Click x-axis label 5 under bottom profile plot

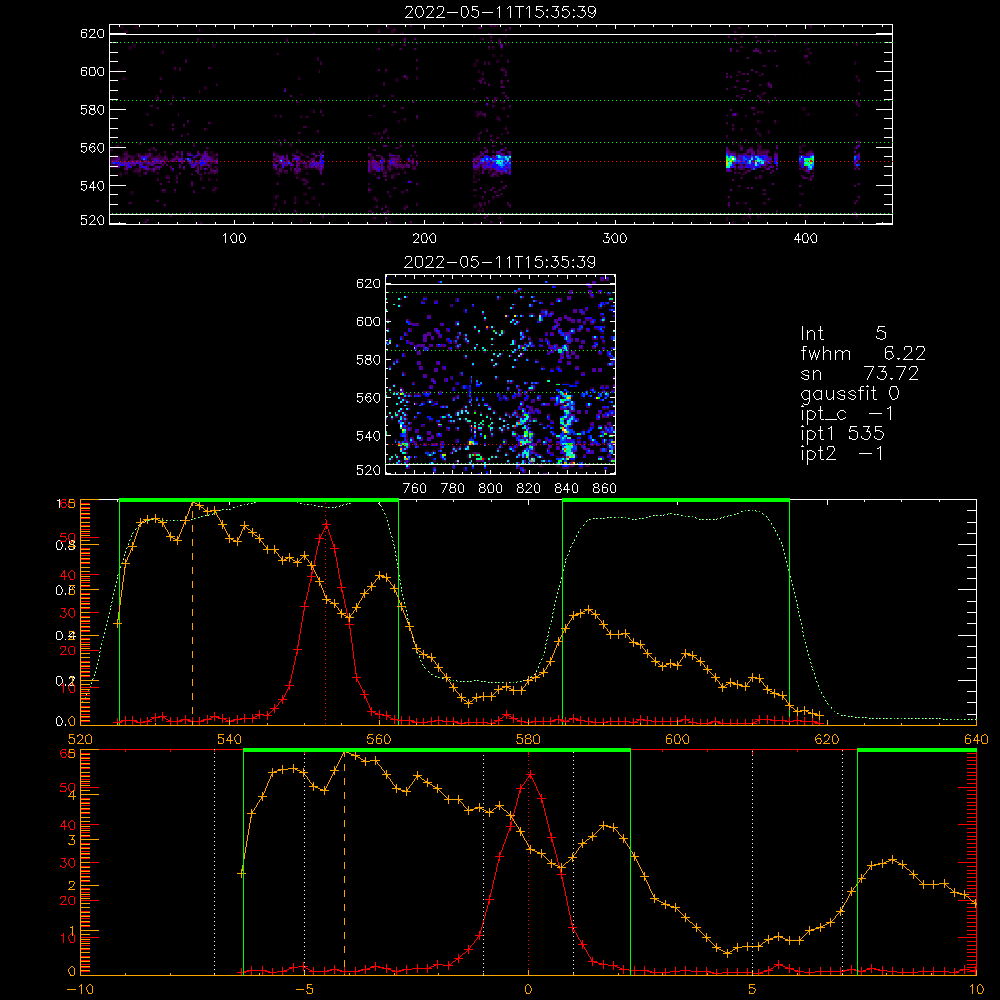(752, 989)
